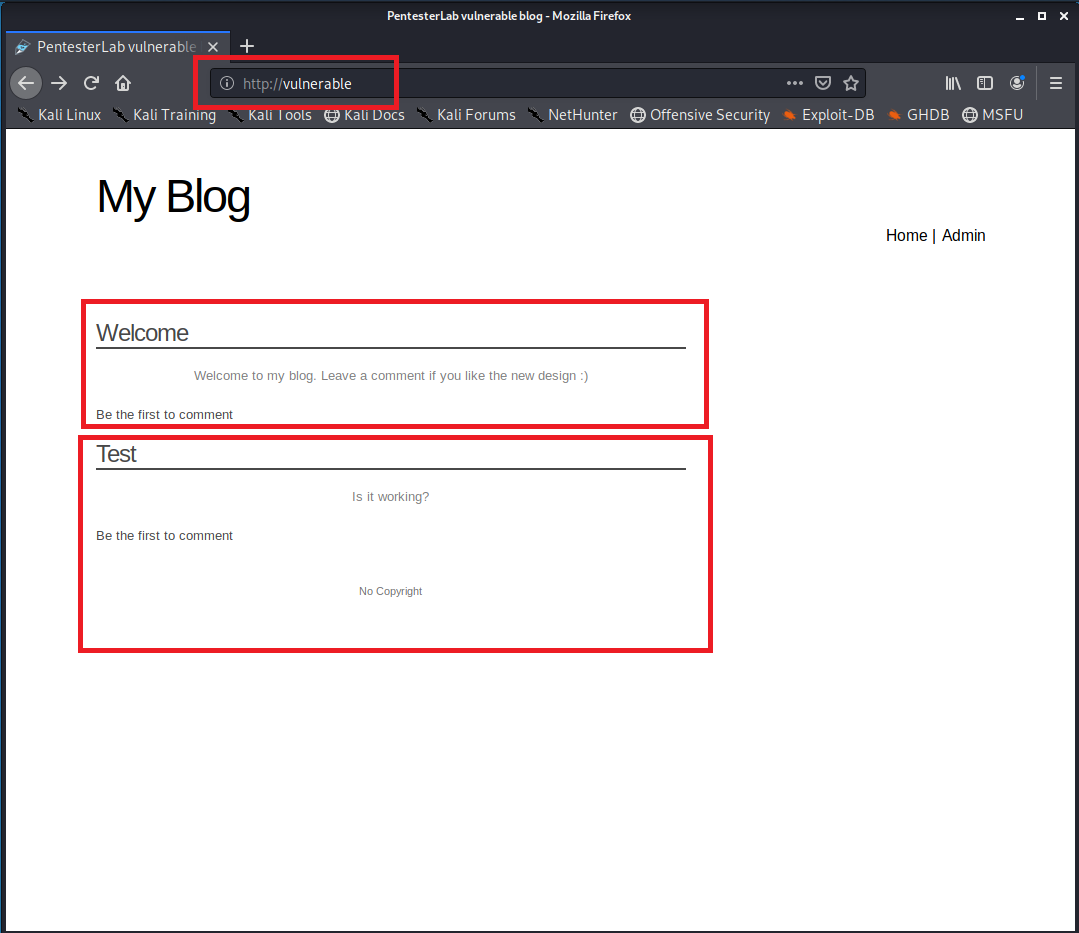Open the Firefox hamburger menu
This screenshot has width=1079, height=933.
point(1056,84)
